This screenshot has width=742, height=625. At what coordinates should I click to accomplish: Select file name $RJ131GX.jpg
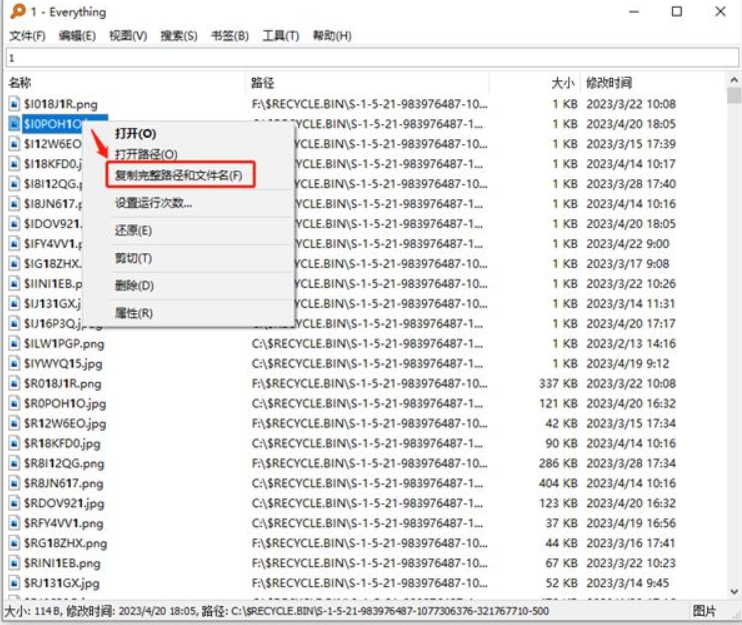62,583
